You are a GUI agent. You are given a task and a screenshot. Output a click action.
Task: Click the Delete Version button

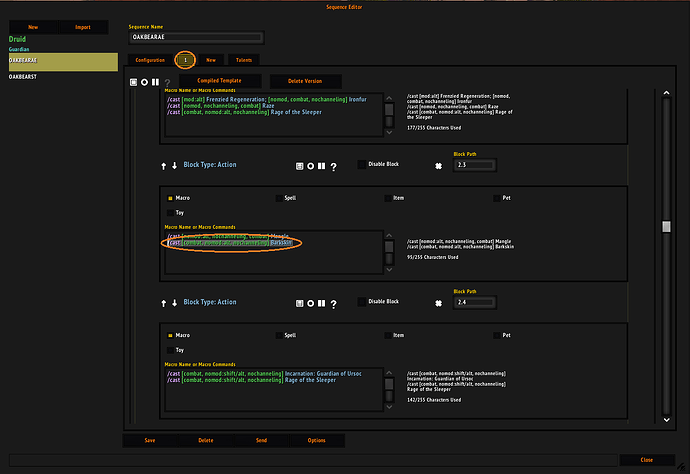(x=305, y=81)
